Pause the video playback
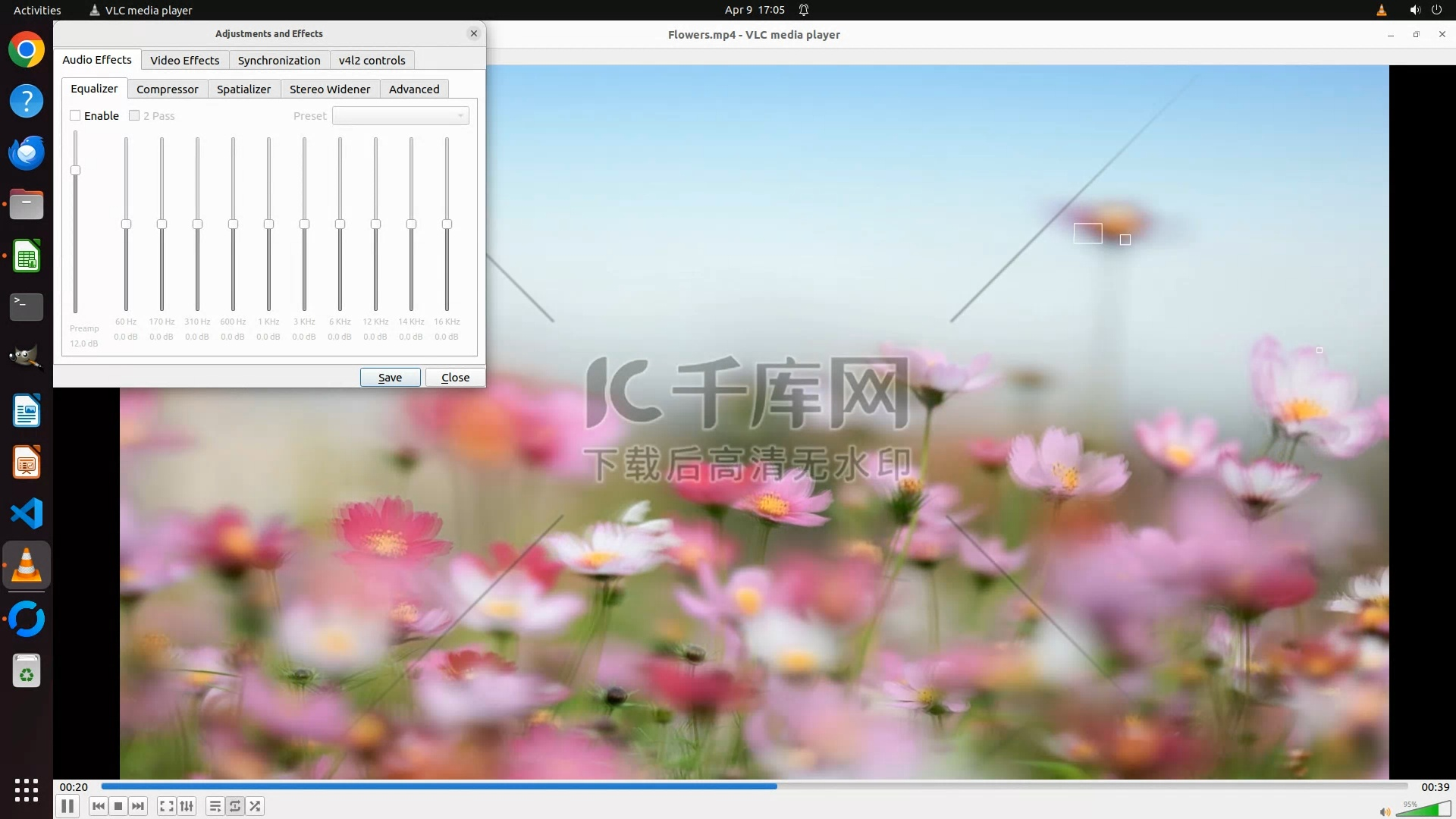This screenshot has width=1456, height=819. click(67, 806)
